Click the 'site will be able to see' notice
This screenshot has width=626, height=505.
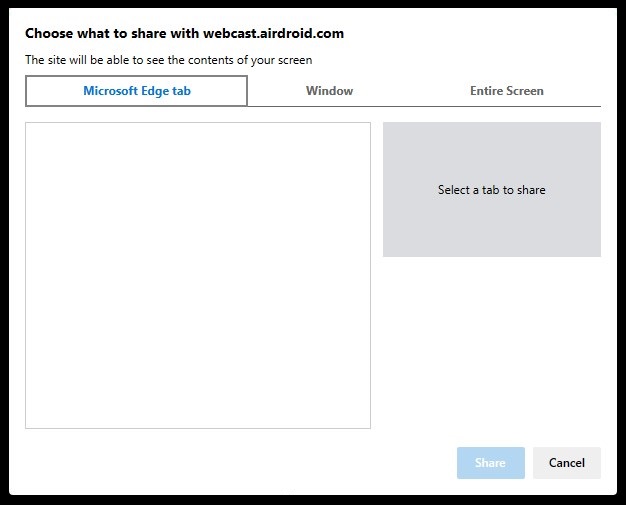pyautogui.click(x=168, y=60)
